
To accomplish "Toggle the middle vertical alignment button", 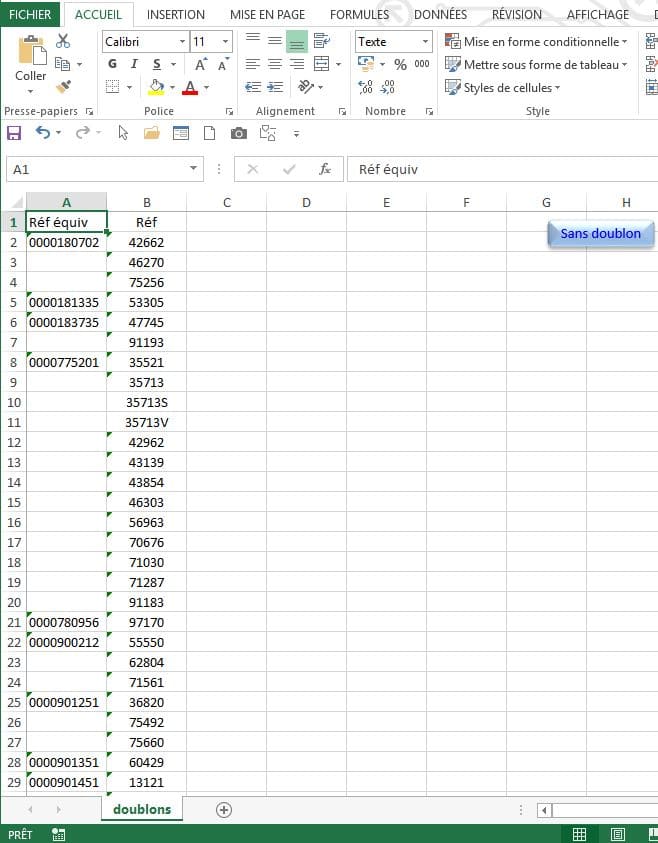I will click(297, 41).
